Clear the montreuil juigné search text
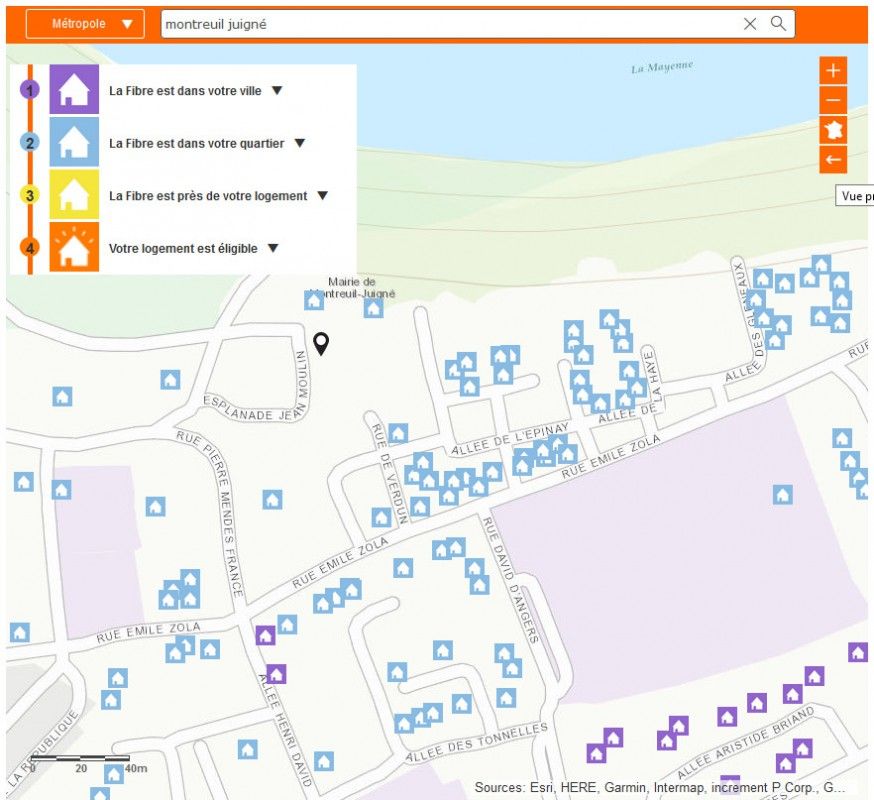Viewport: 874px width, 800px height. (x=750, y=24)
